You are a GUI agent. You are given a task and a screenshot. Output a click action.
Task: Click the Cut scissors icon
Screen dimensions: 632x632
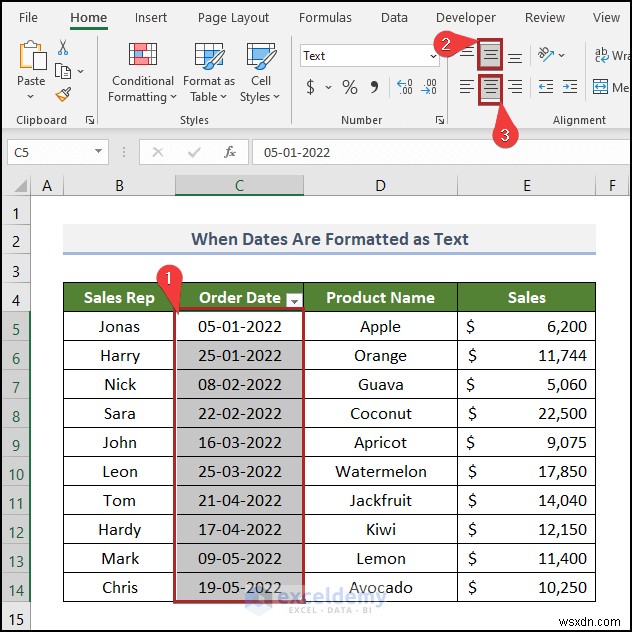63,48
